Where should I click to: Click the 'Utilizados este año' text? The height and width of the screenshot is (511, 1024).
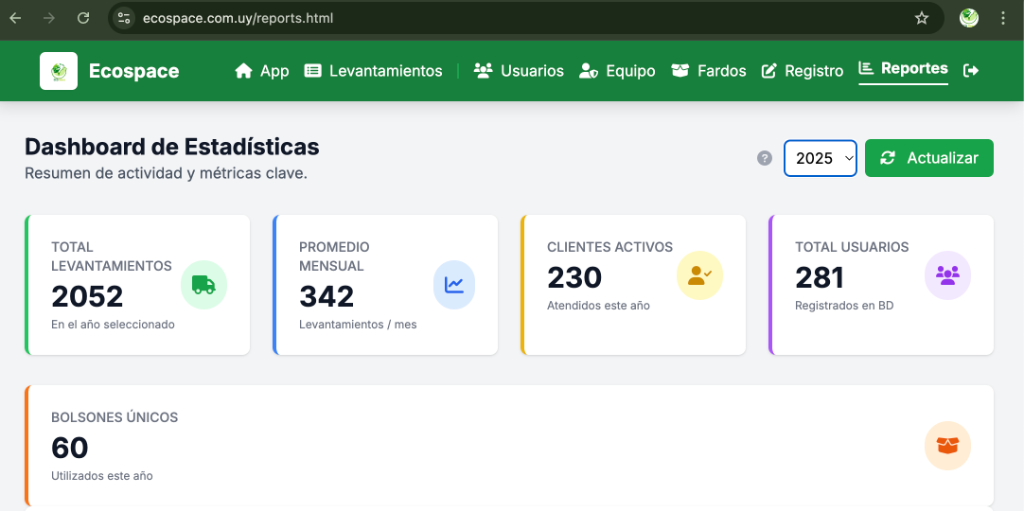102,476
